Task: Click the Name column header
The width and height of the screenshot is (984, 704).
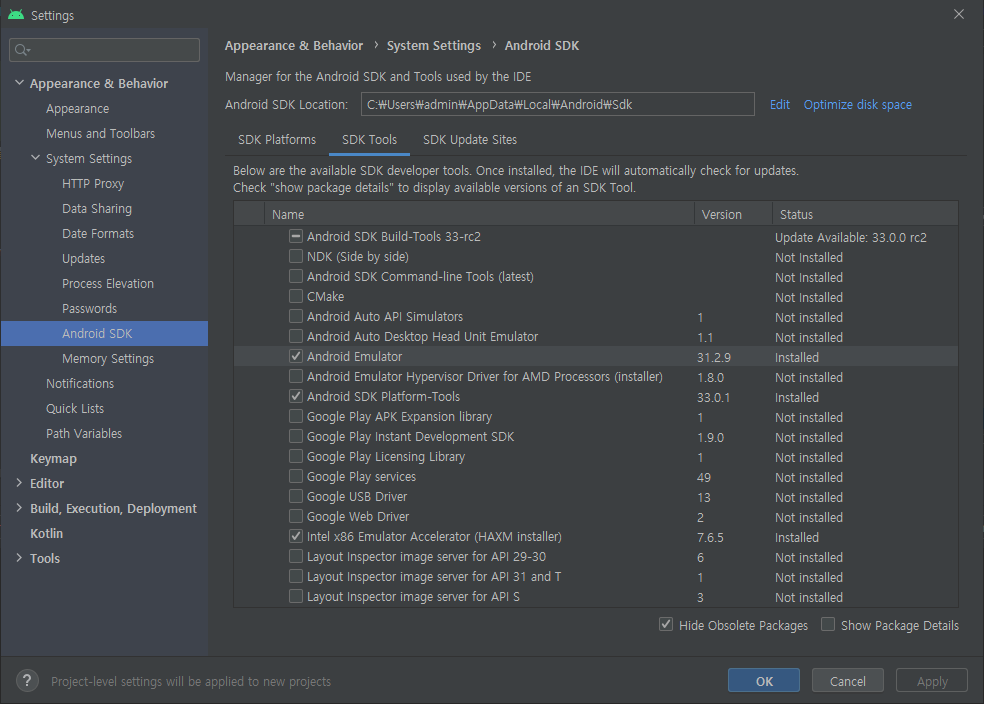Action: [479, 214]
